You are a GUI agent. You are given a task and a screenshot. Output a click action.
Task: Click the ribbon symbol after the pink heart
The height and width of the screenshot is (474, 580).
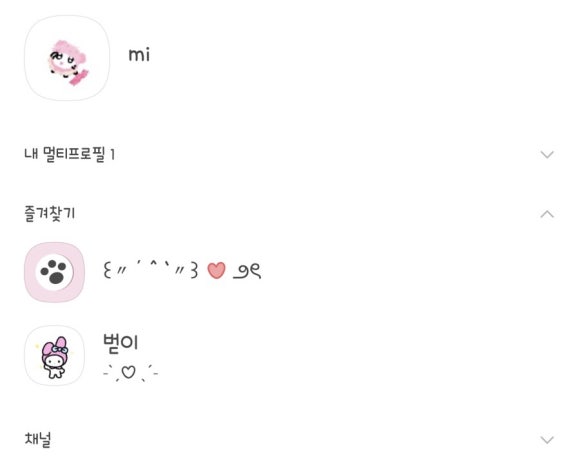(247, 271)
